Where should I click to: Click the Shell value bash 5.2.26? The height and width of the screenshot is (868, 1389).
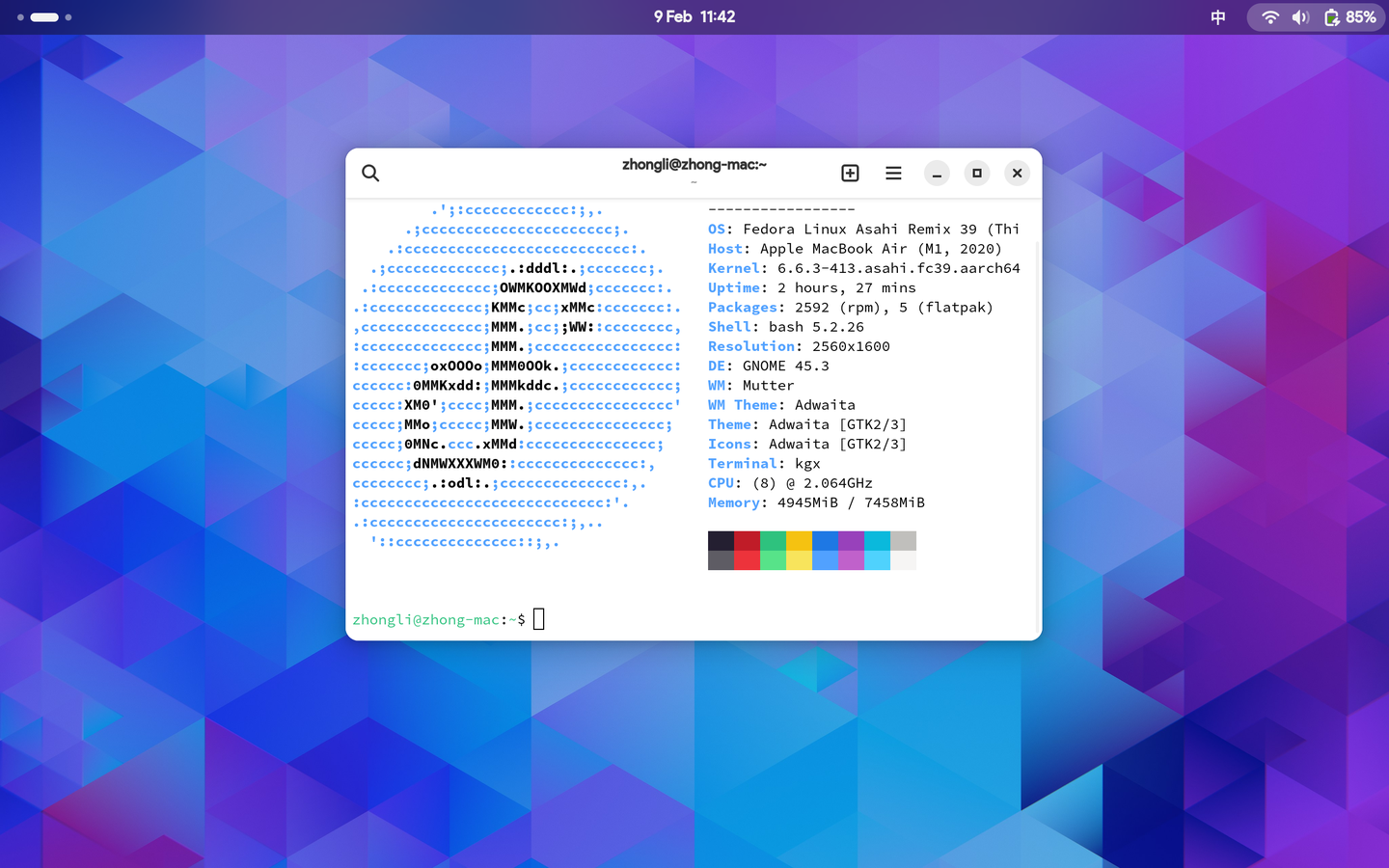[816, 327]
